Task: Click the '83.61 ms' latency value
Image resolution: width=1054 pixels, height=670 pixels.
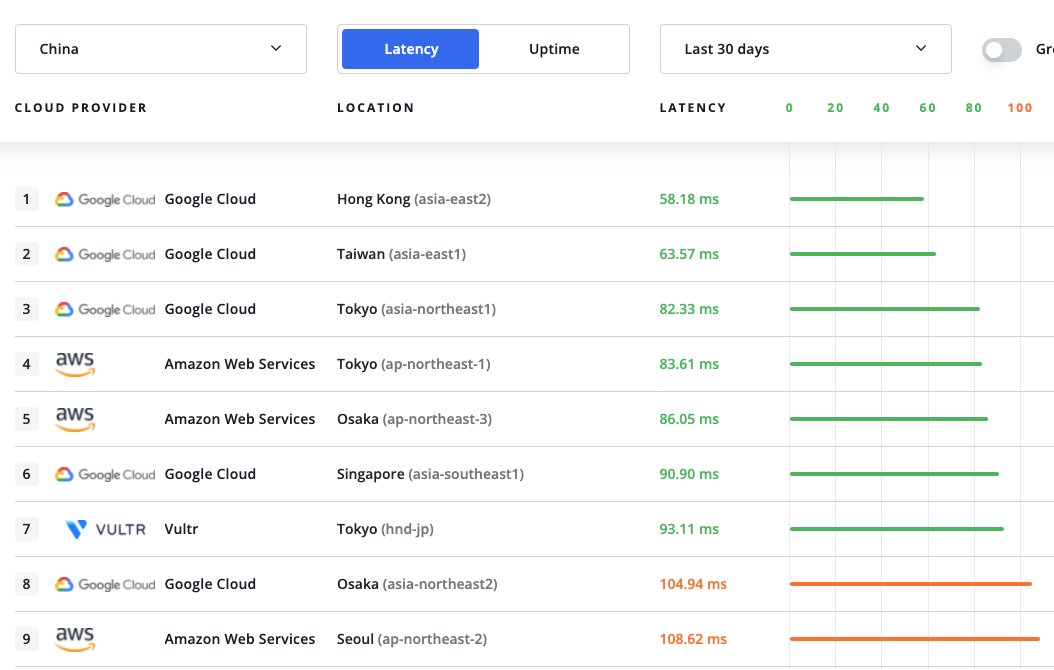Action: coord(689,364)
